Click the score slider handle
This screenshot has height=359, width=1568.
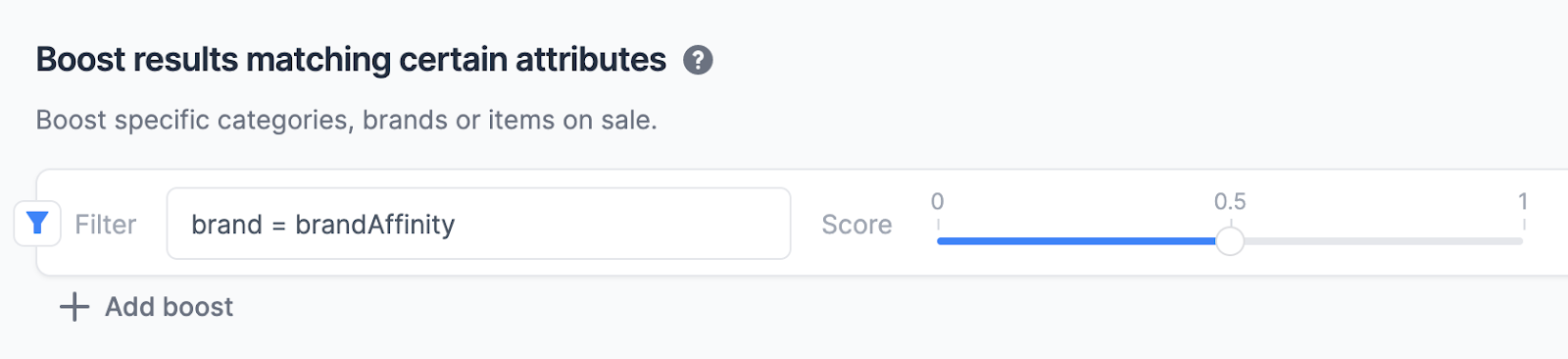point(1230,240)
